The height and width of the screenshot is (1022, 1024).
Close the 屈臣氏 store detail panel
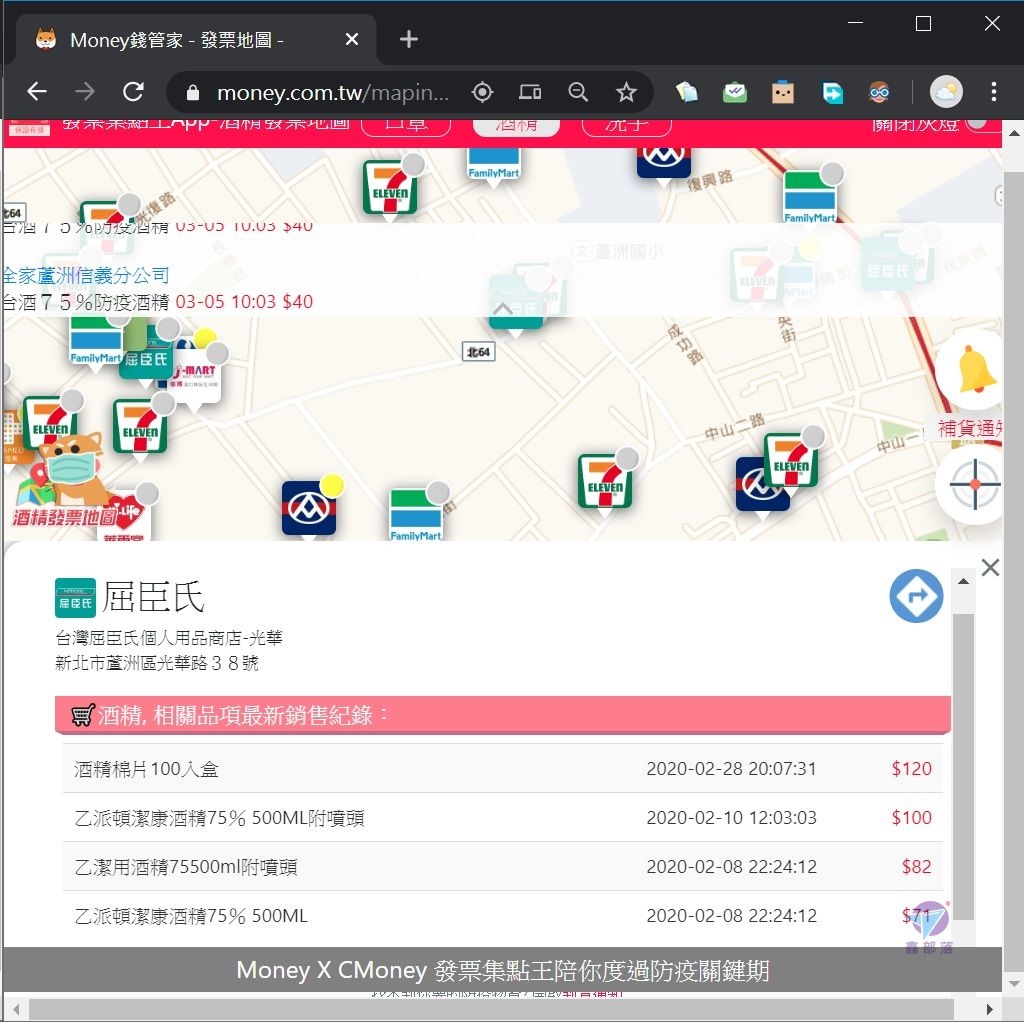[x=990, y=567]
